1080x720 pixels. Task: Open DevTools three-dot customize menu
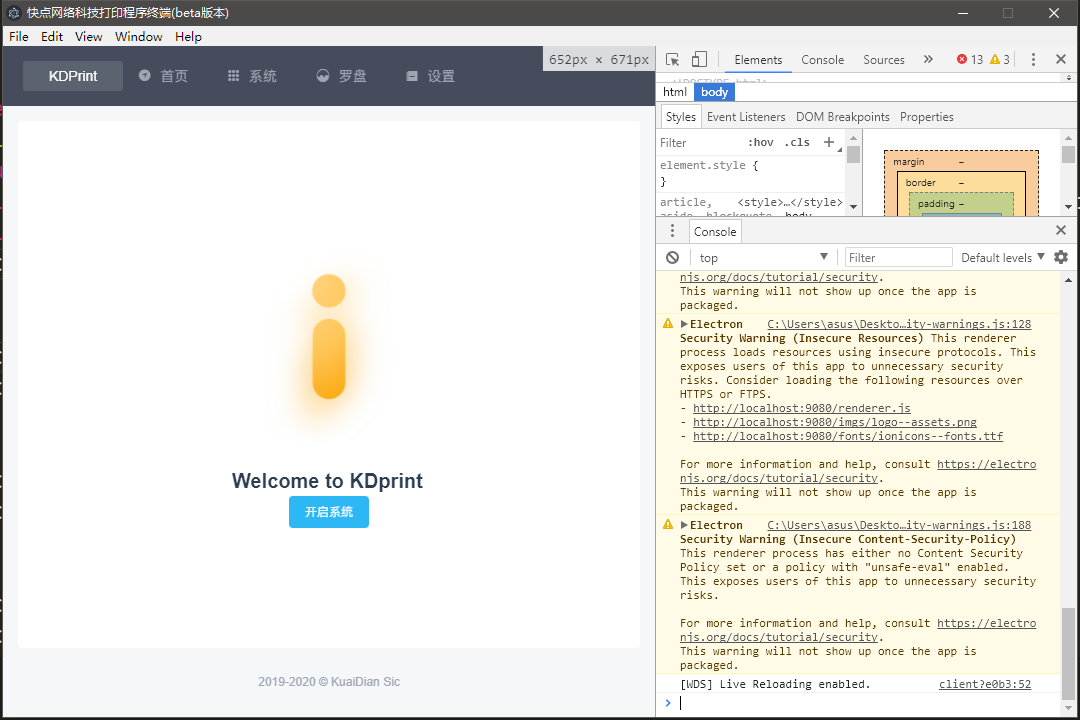pos(1032,59)
